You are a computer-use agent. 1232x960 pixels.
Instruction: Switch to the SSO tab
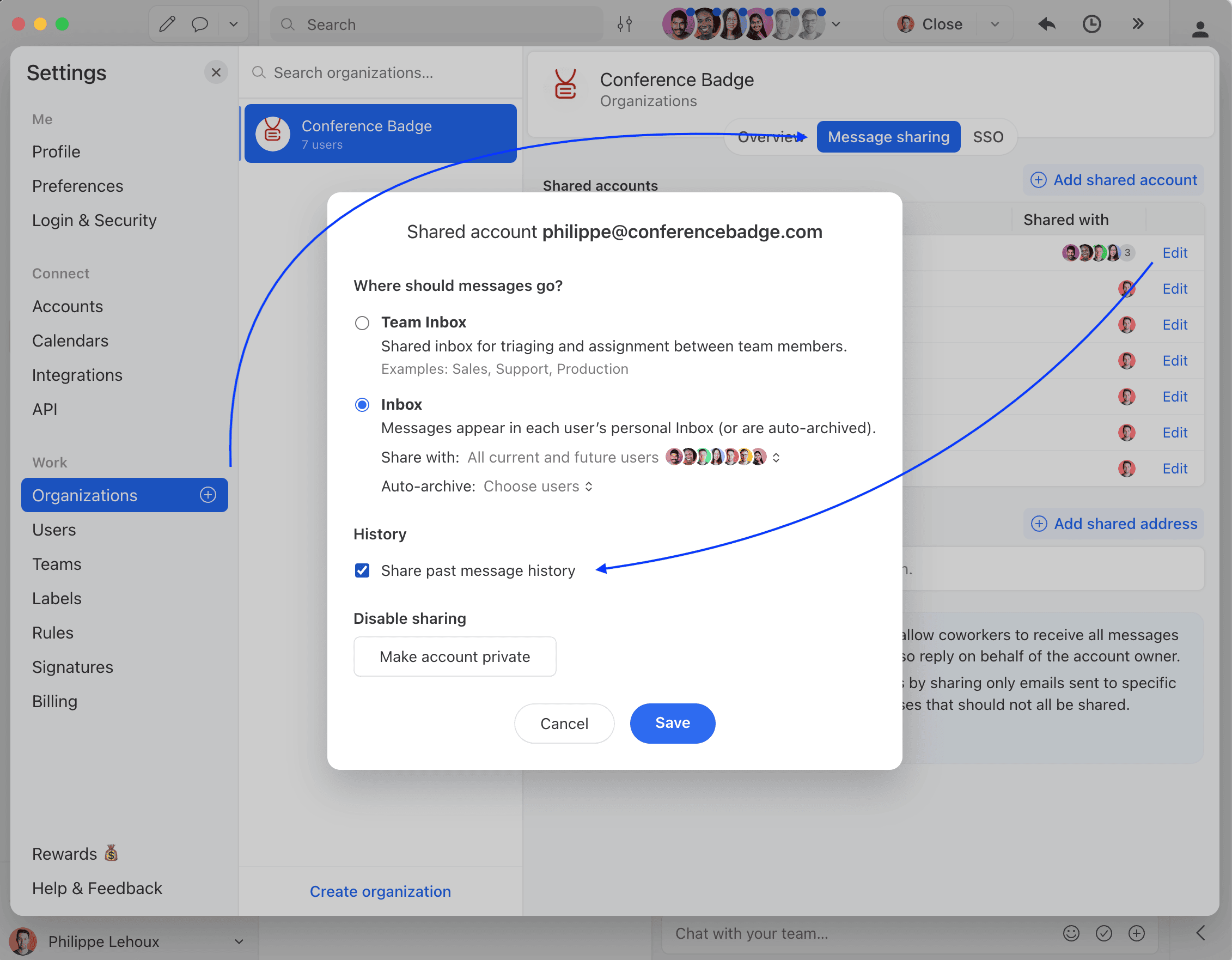point(988,137)
